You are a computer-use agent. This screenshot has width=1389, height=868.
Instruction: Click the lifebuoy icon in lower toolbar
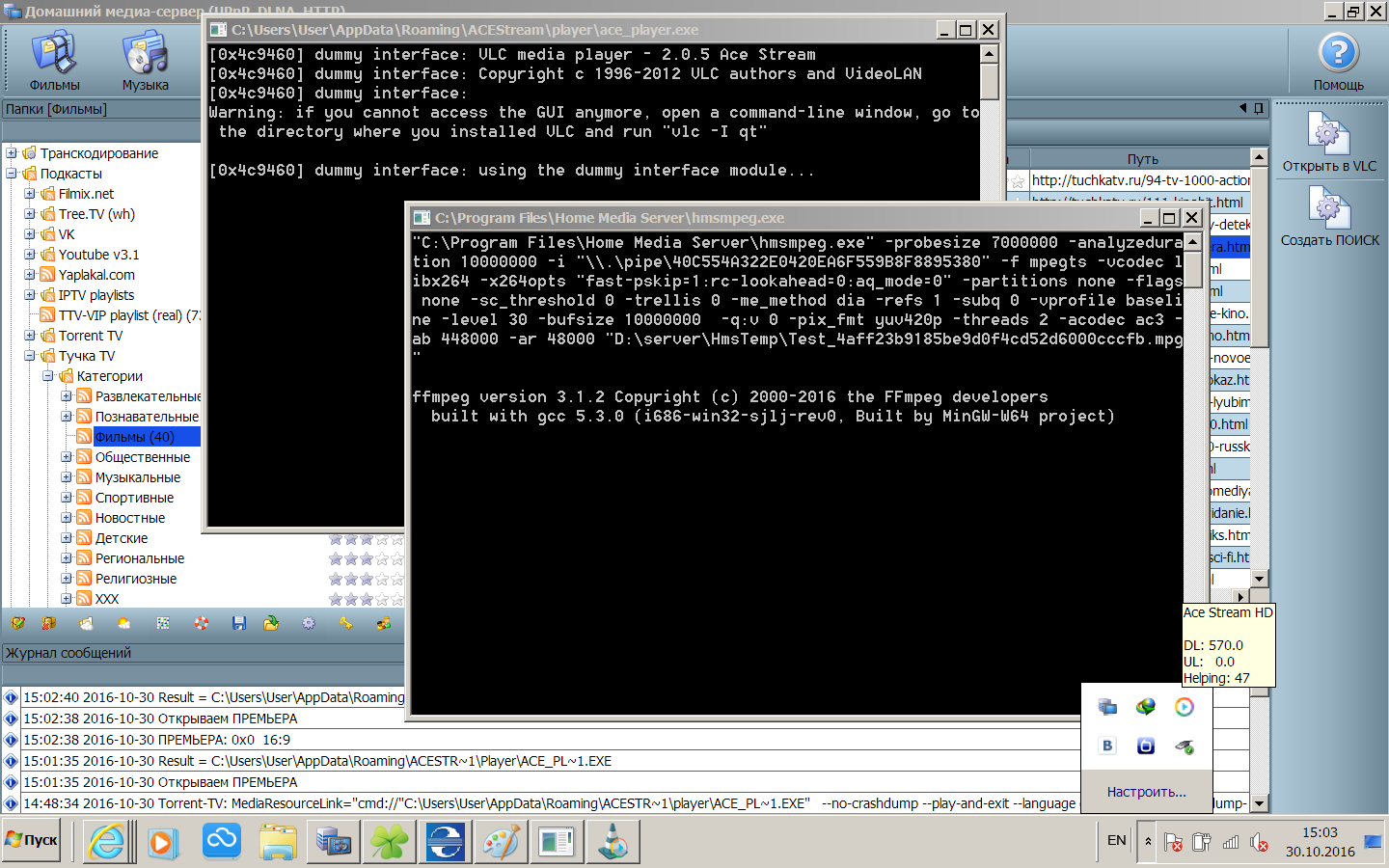pyautogui.click(x=201, y=624)
